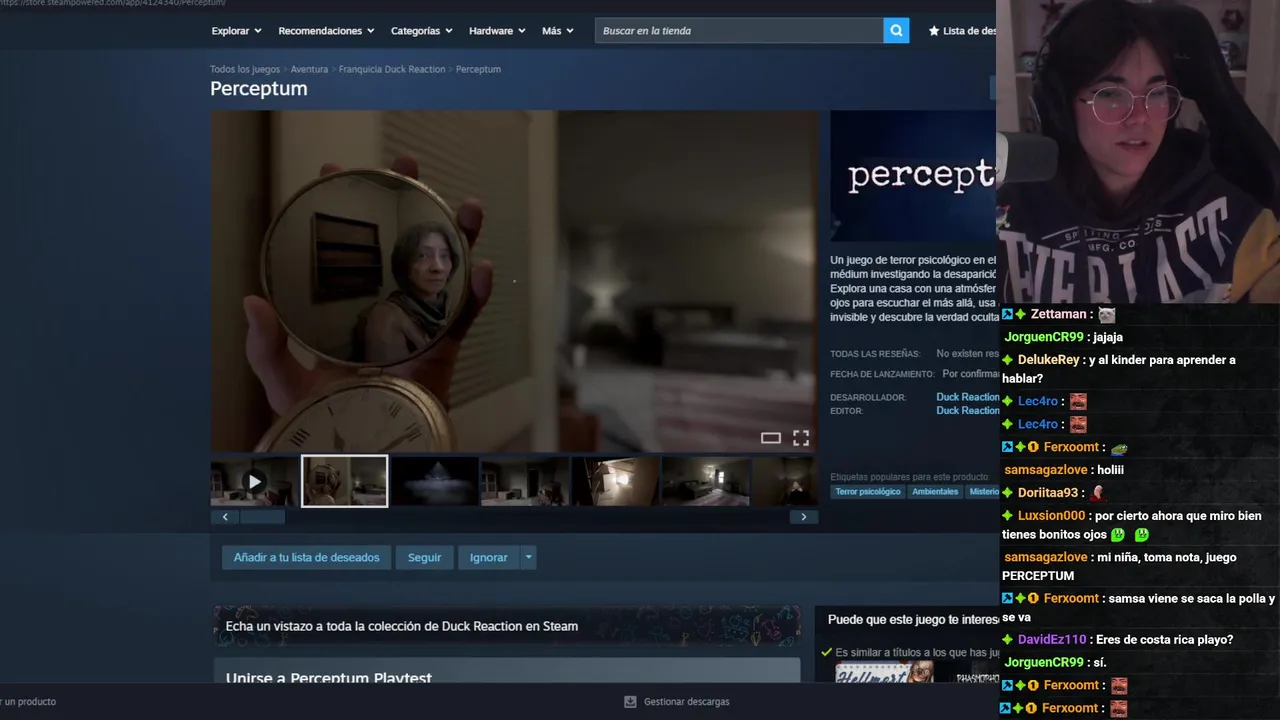Click username DavidEz110 in chat
Viewport: 1280px width, 720px height.
1051,640
